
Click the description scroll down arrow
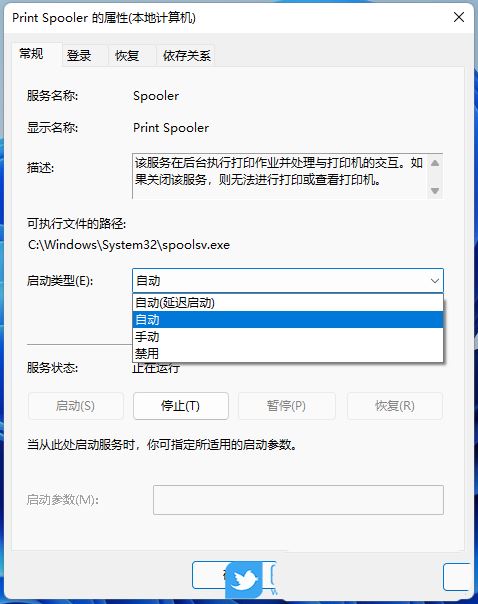coord(435,190)
